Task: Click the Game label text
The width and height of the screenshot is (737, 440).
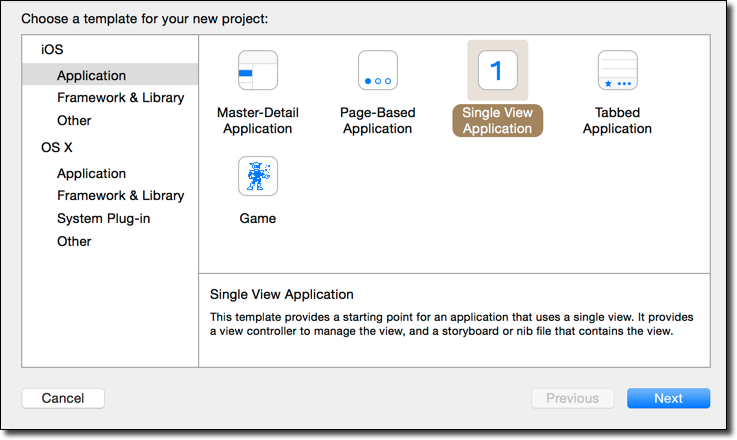Action: tap(258, 219)
